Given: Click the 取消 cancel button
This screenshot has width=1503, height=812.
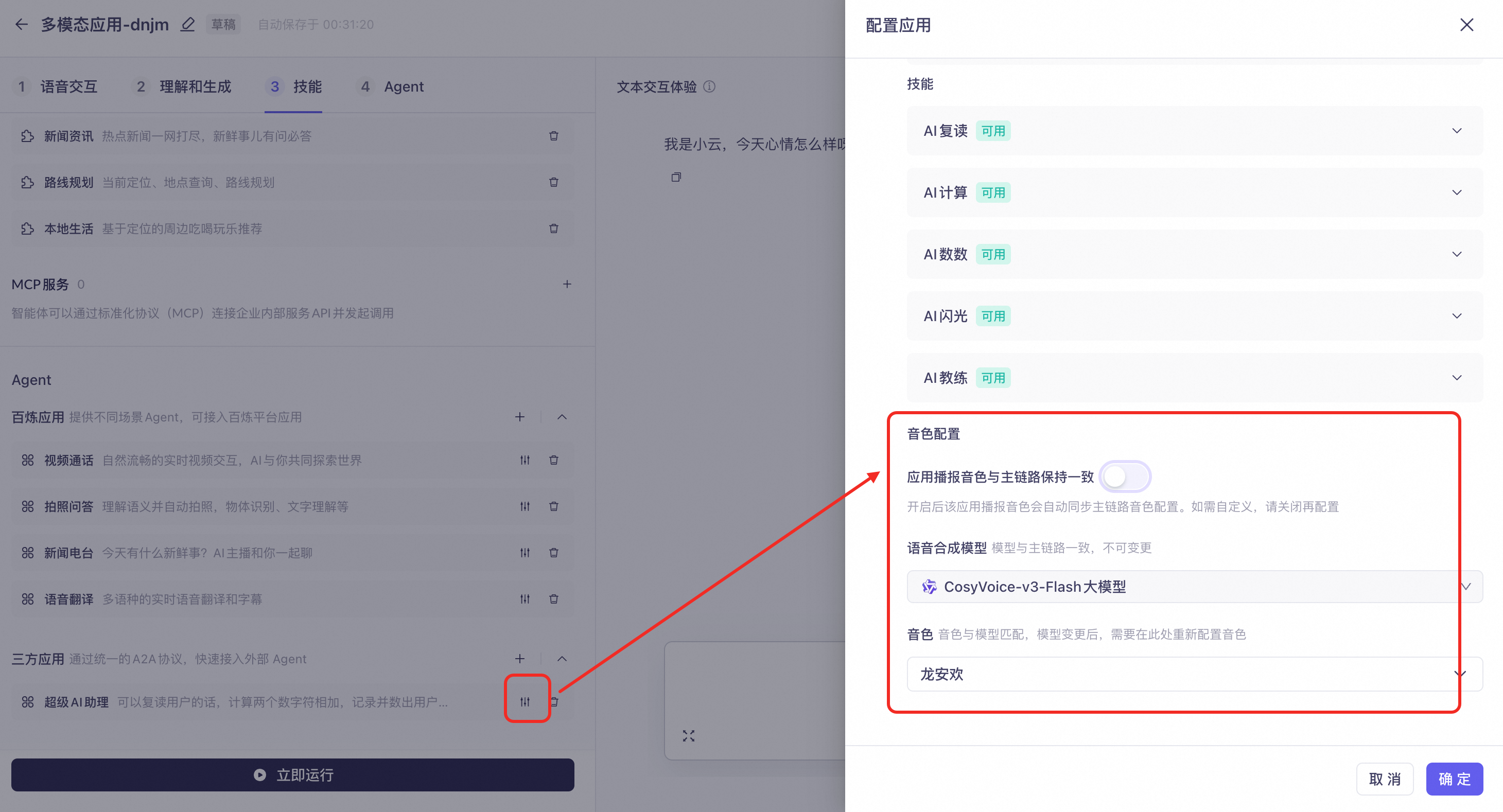Looking at the screenshot, I should (1384, 779).
